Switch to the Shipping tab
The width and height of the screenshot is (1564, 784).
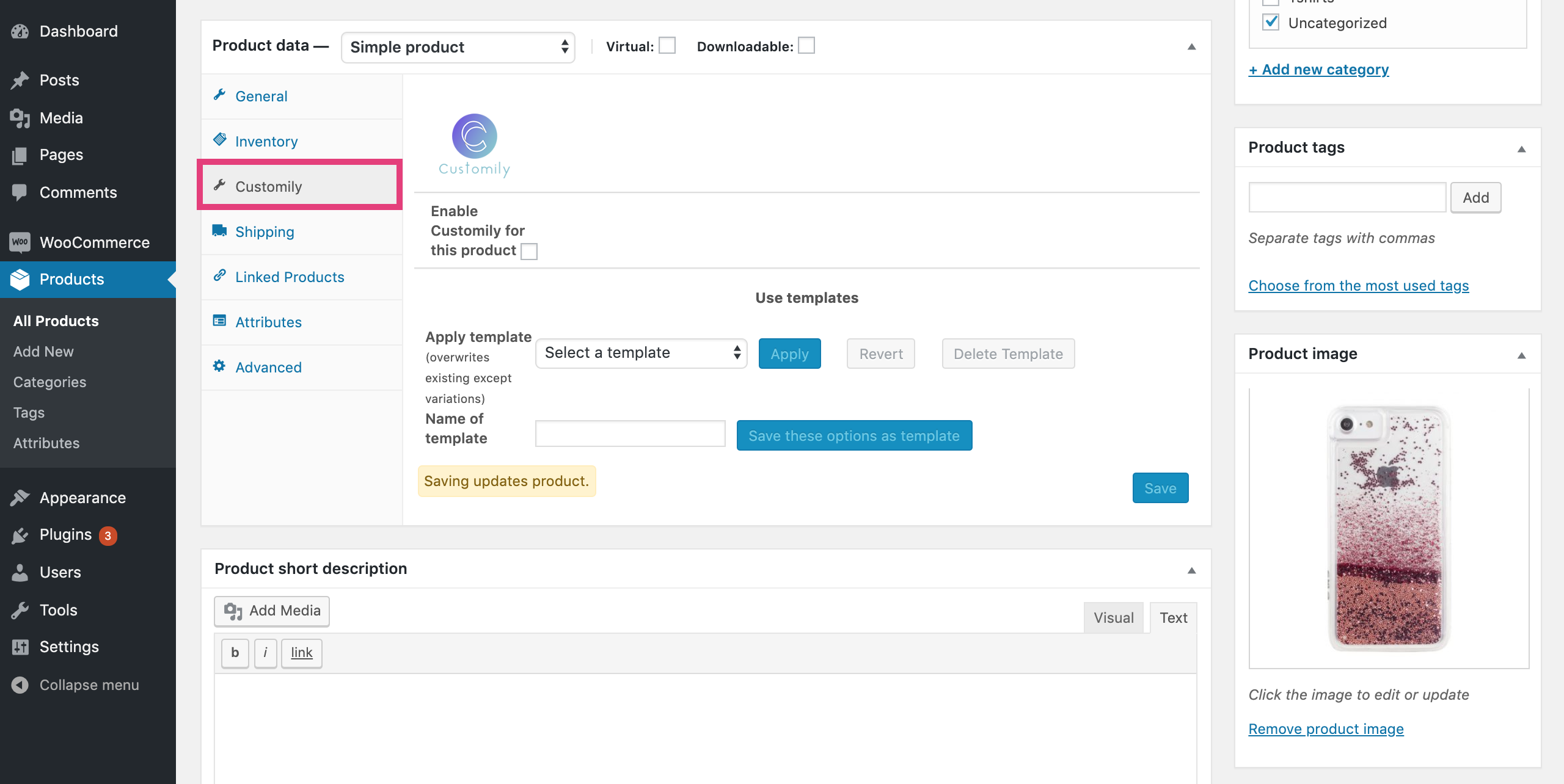pyautogui.click(x=264, y=231)
